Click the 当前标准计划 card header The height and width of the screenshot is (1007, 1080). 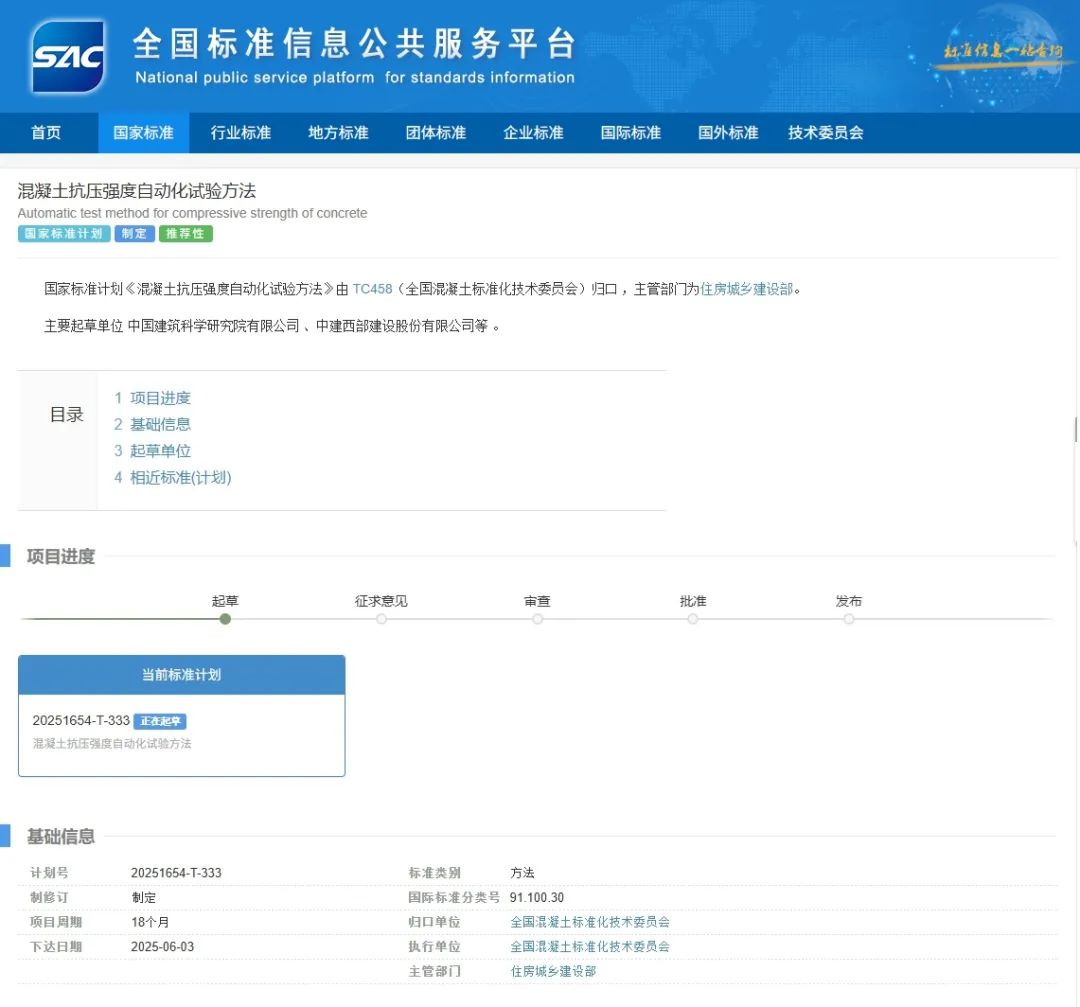[x=181, y=675]
